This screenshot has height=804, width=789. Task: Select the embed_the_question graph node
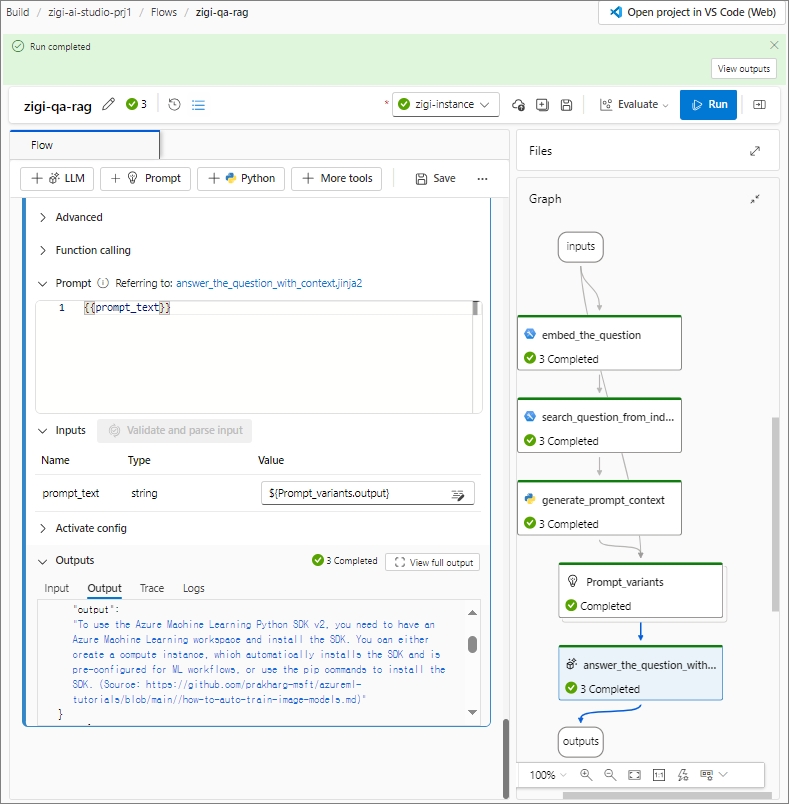point(599,343)
